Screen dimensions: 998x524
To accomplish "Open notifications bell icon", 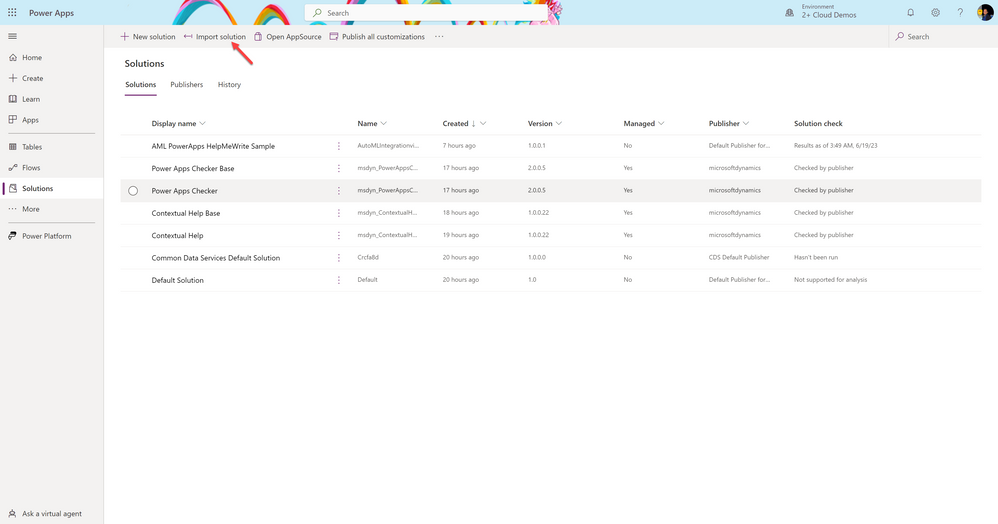I will pyautogui.click(x=910, y=13).
